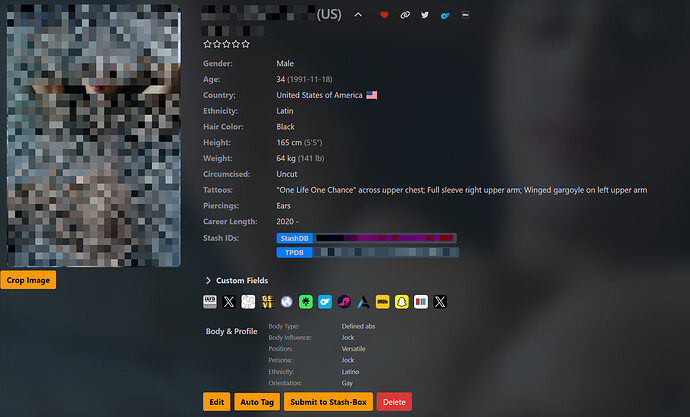Viewport: 690px width, 417px height.
Task: Toggle the red favorite heart
Action: click(384, 15)
